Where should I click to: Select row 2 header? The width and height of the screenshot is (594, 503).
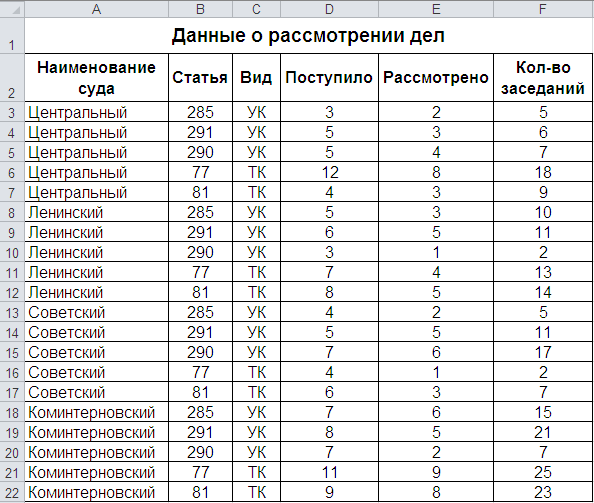(x=12, y=78)
